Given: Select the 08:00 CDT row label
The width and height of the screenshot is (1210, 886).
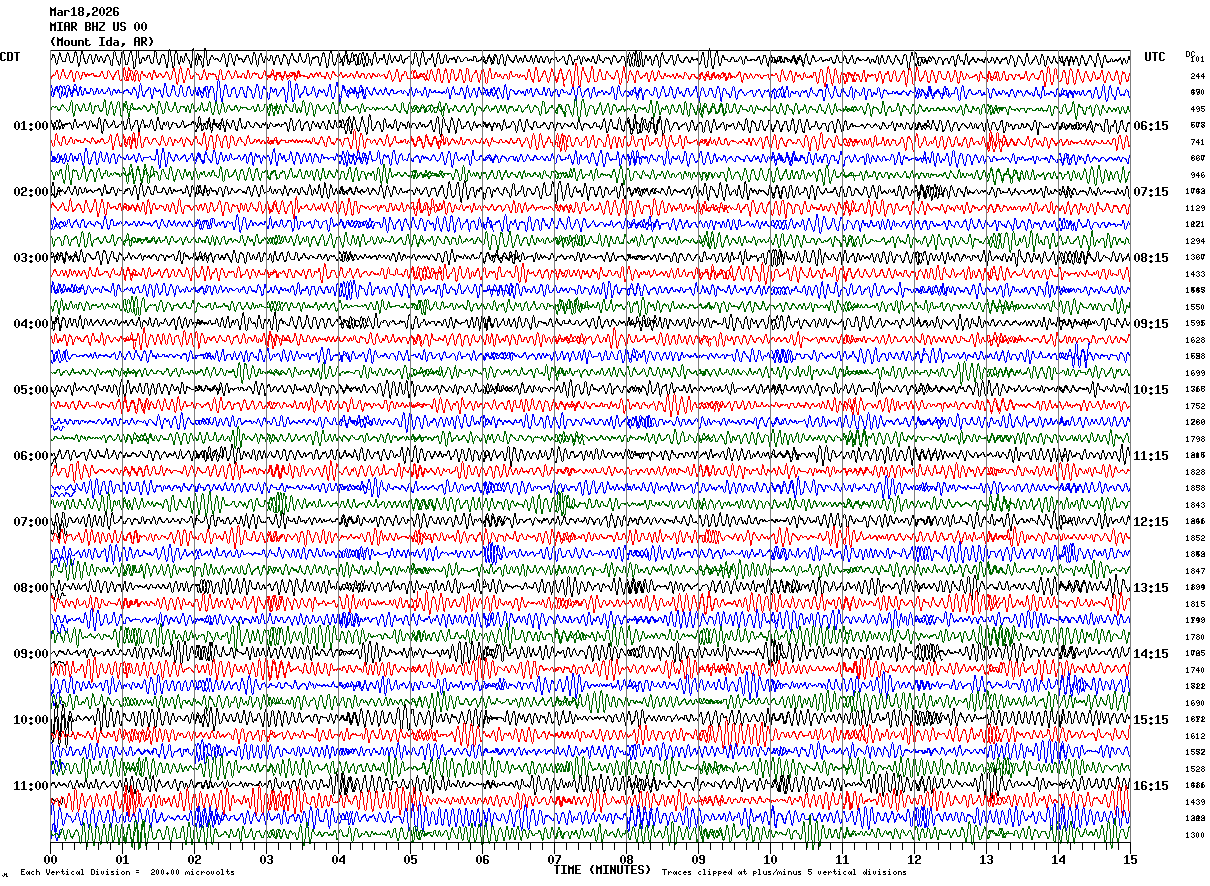Looking at the screenshot, I should 31,588.
